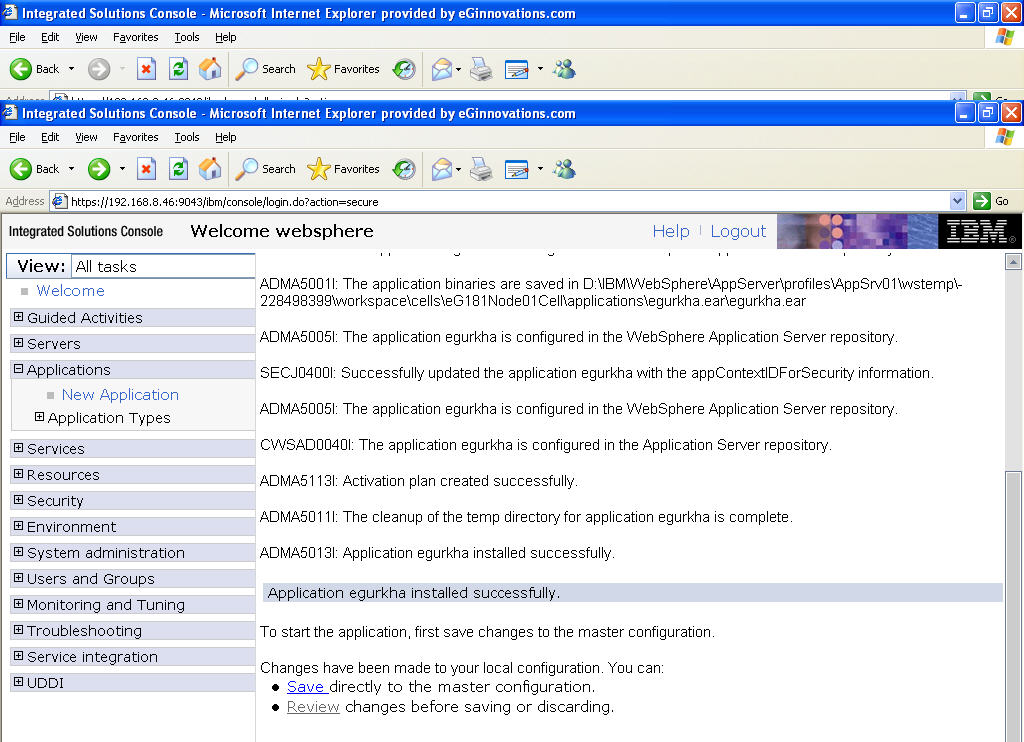1024x742 pixels.
Task: Open Help menu in front window
Action: click(x=225, y=137)
